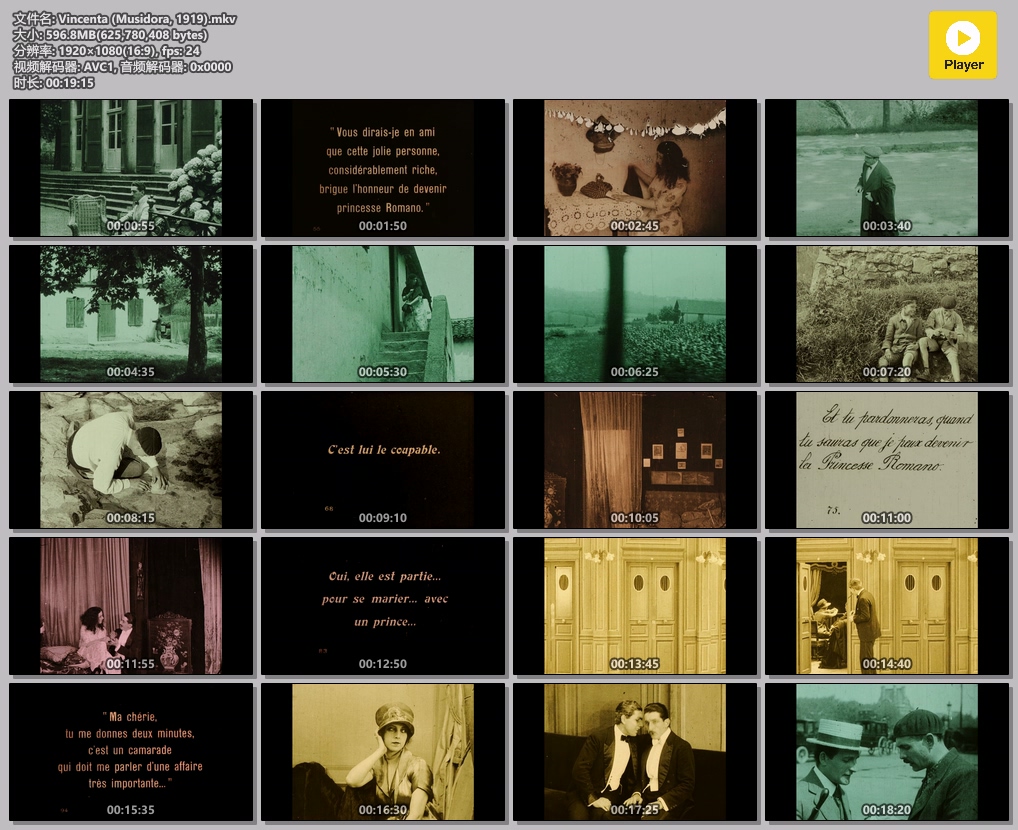
Task: Open the woman in hat frame at 00:16:30
Action: [383, 752]
